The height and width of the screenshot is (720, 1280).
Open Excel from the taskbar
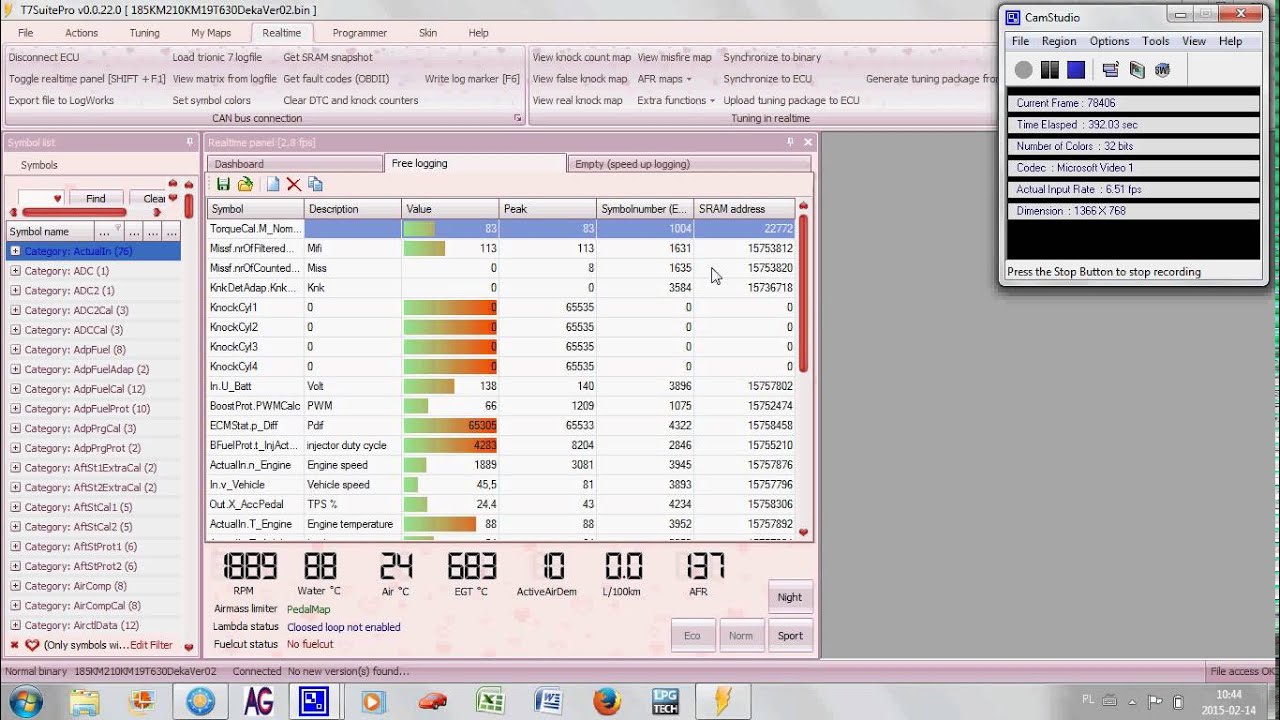[x=490, y=701]
